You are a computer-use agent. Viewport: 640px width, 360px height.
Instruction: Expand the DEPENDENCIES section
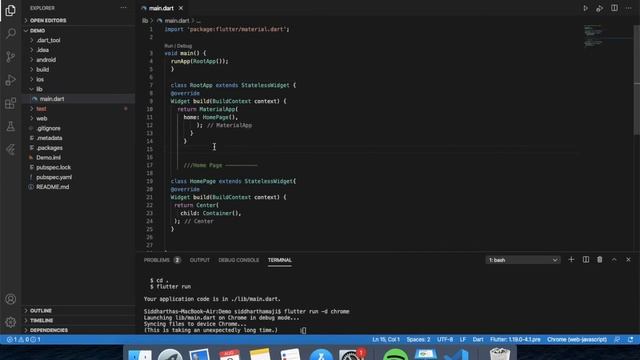tap(49, 330)
